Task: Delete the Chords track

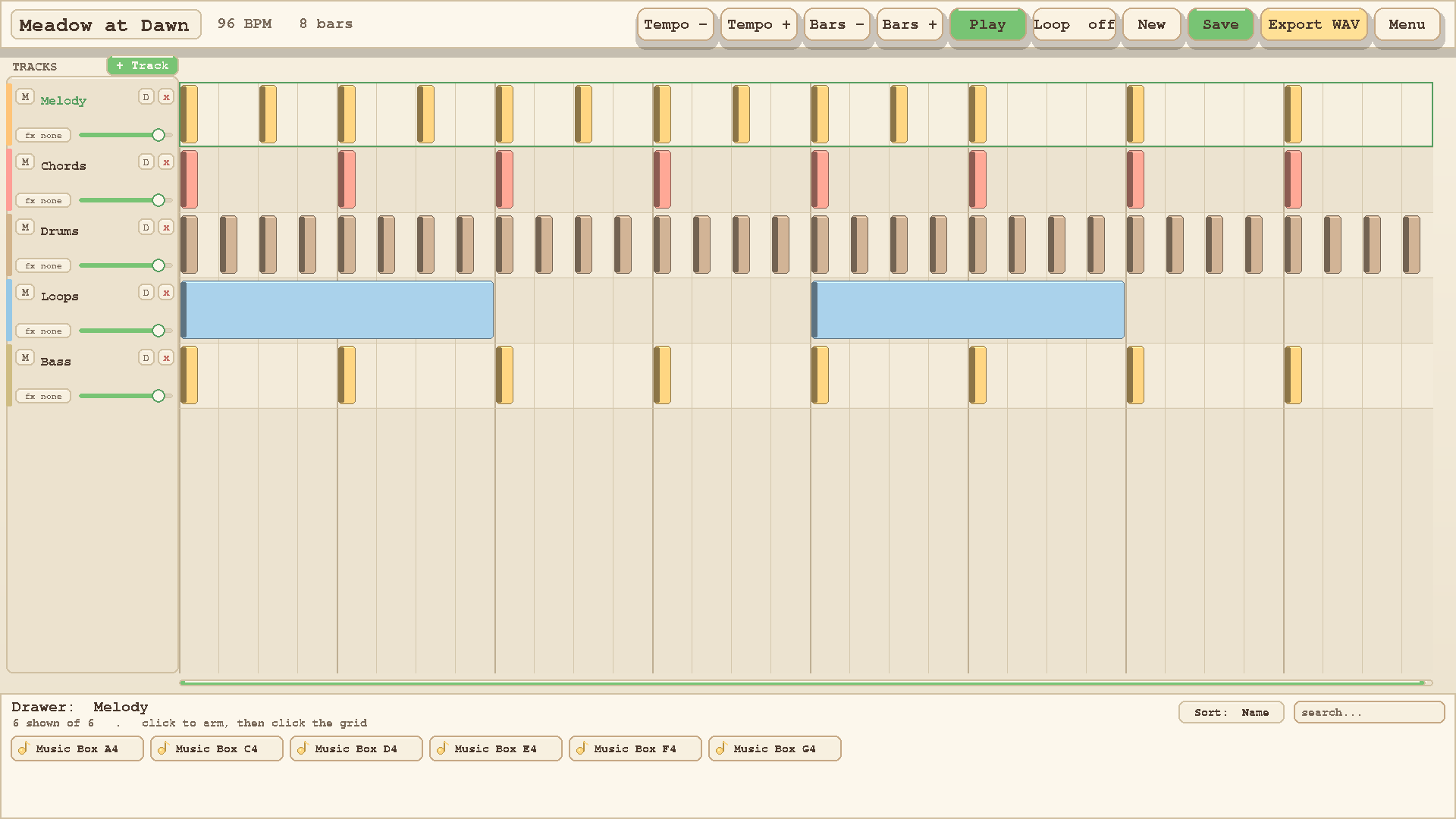Action: click(x=166, y=162)
